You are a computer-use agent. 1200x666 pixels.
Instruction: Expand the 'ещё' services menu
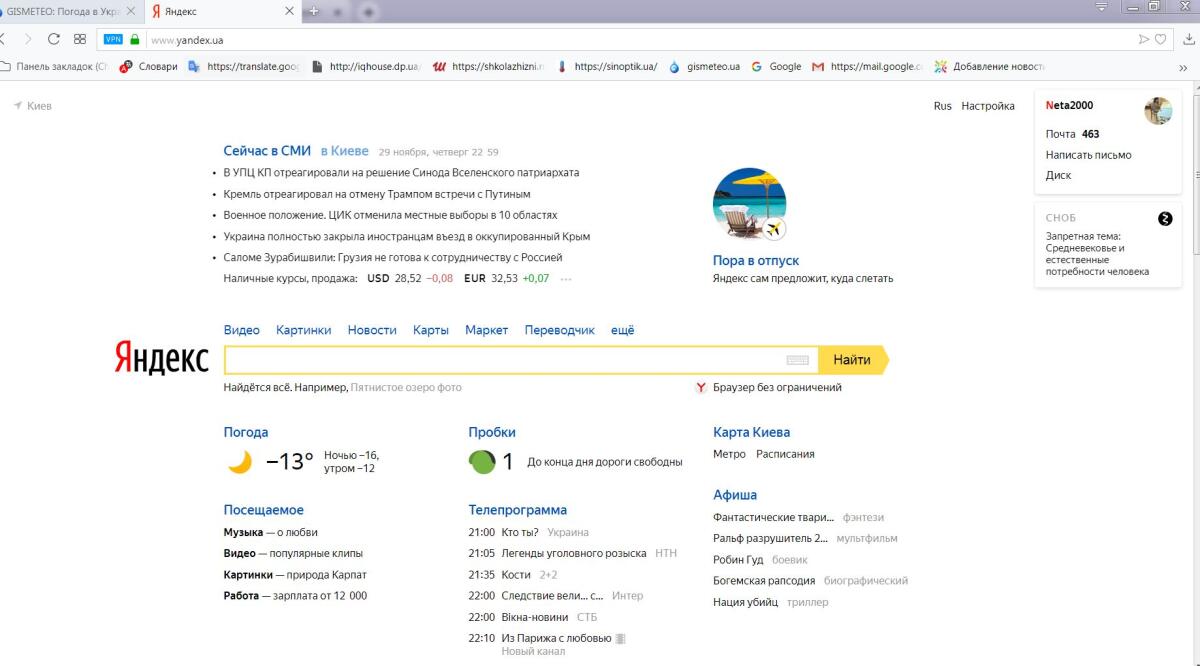point(622,330)
